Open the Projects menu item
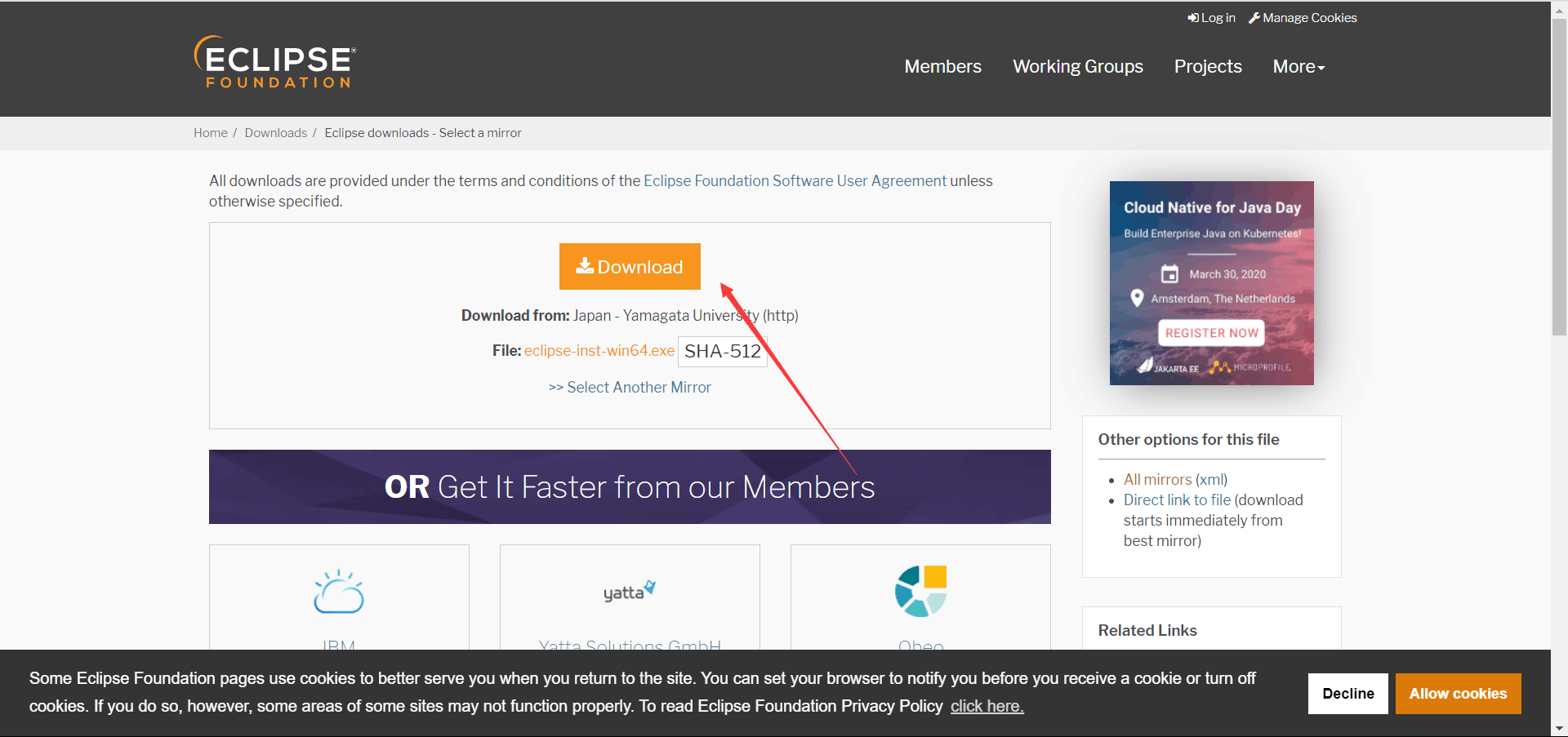 point(1208,67)
